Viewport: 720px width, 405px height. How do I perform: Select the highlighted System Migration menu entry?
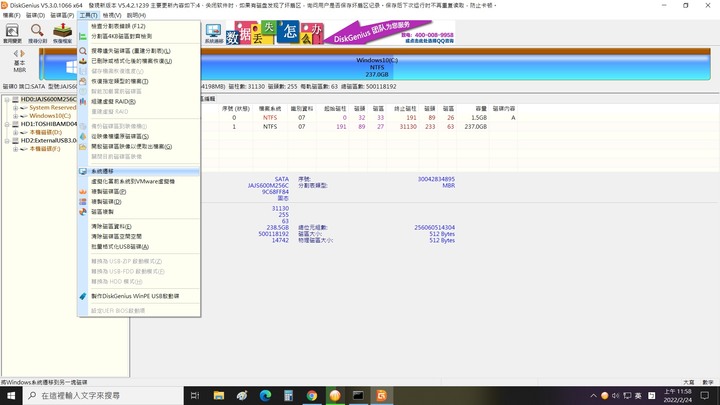pyautogui.click(x=139, y=171)
